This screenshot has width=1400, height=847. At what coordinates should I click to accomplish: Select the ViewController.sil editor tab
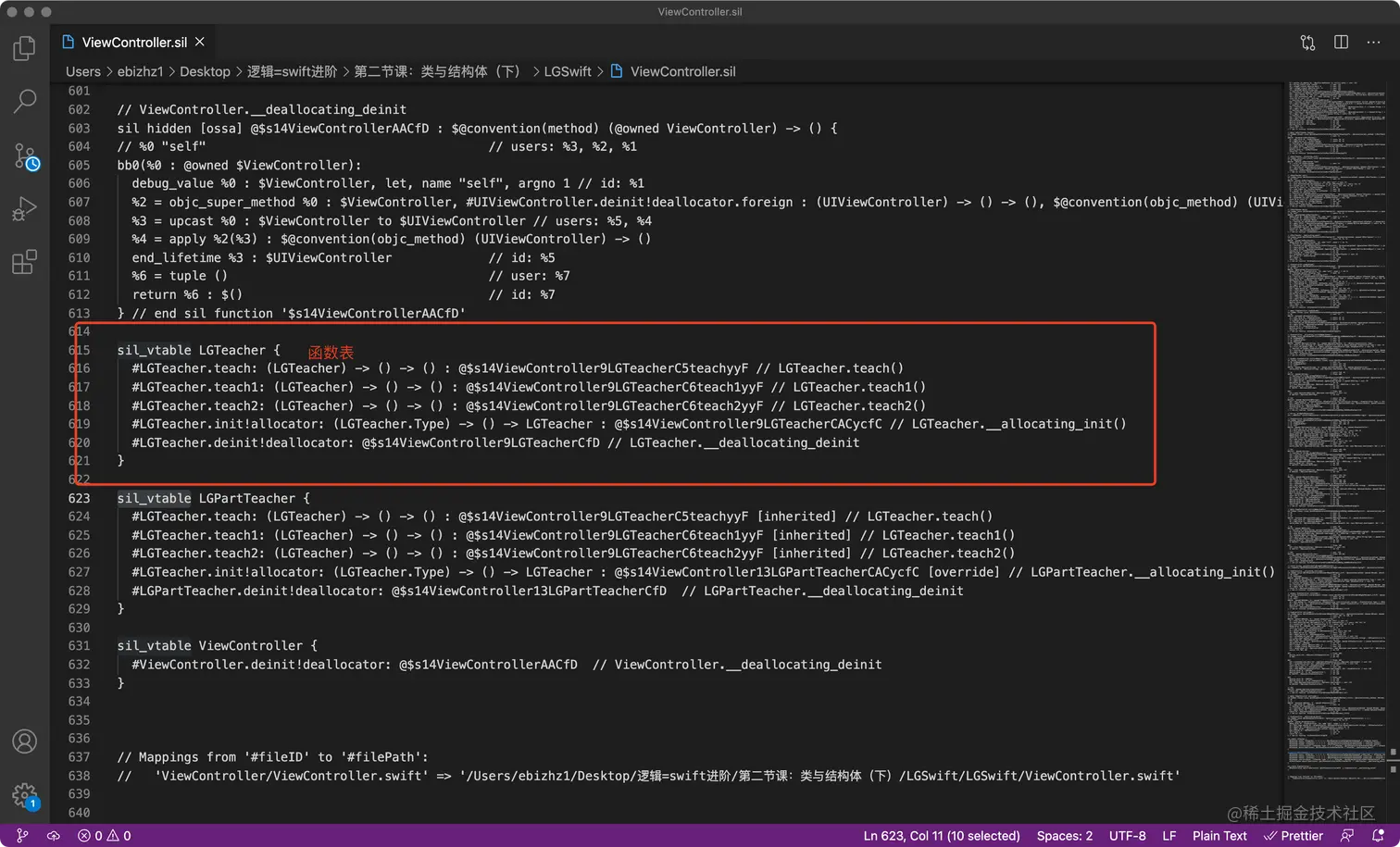pos(133,43)
